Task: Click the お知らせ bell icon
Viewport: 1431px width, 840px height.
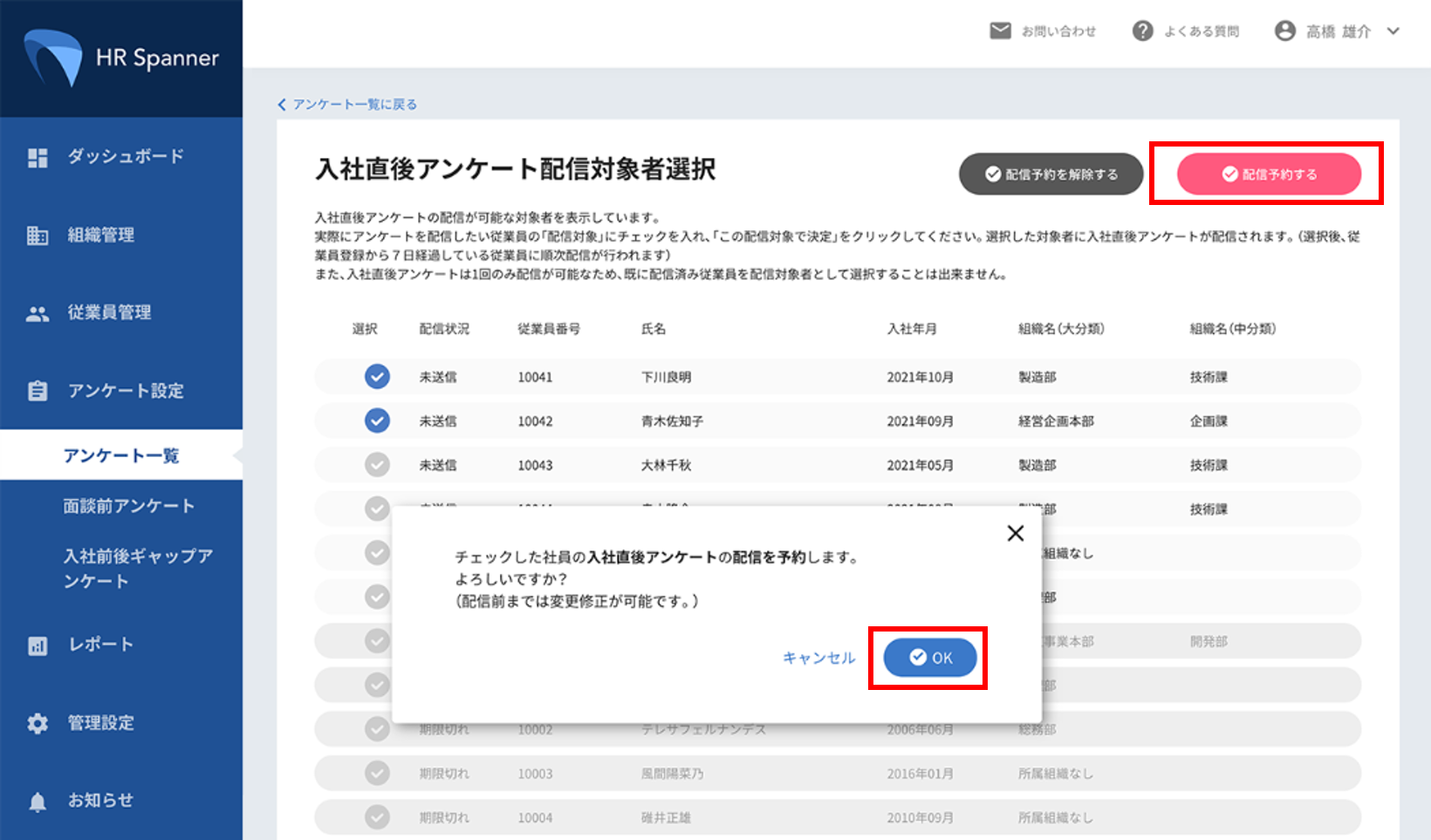Action: 38,802
